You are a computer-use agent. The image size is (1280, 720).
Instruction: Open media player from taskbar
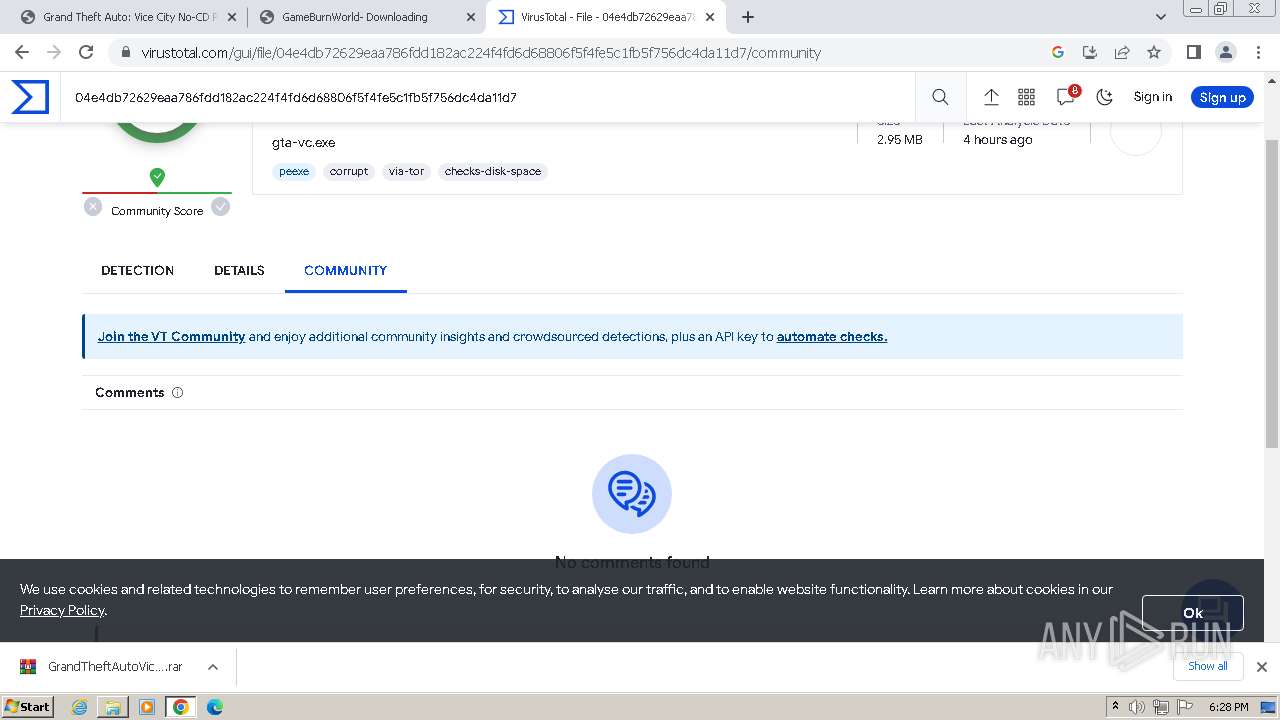[x=147, y=707]
